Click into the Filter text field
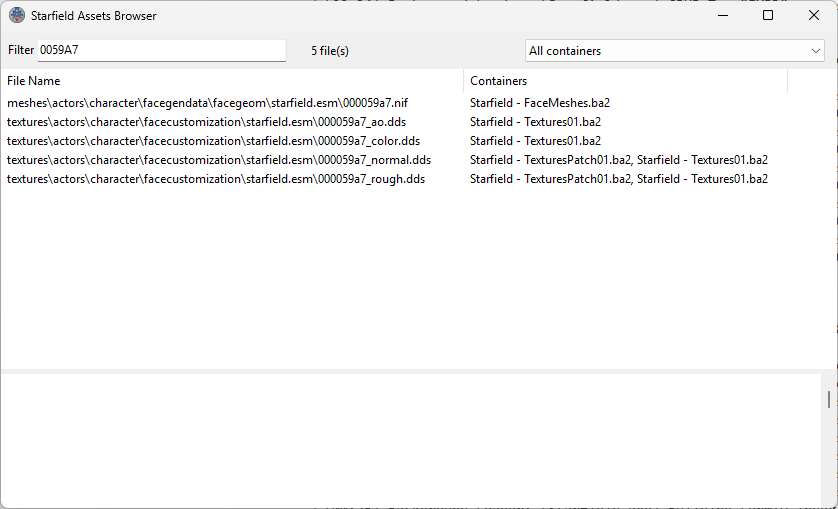The width and height of the screenshot is (838, 509). point(161,50)
